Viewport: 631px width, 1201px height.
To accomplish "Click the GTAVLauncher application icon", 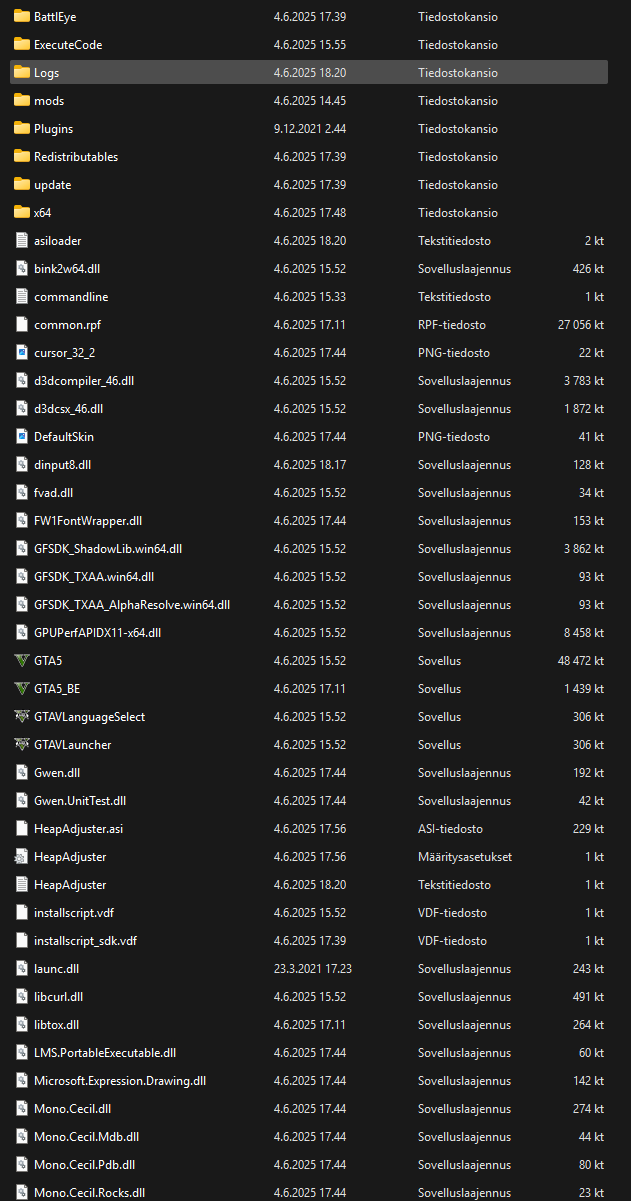I will coord(22,745).
